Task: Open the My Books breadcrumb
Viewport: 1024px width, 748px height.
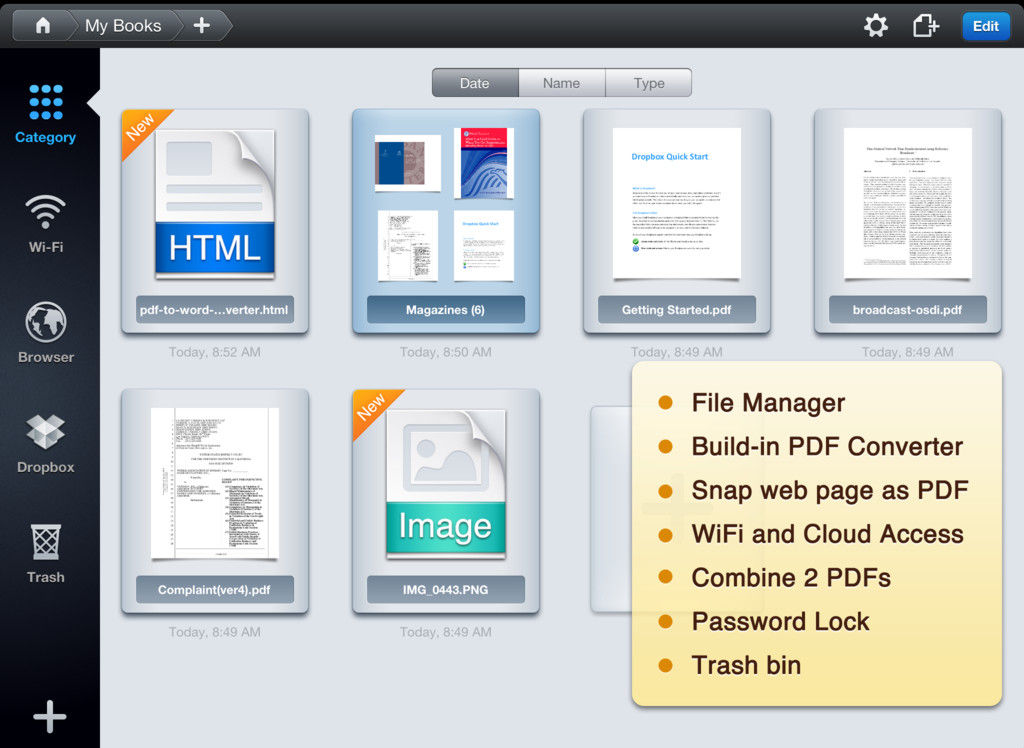Action: point(123,25)
